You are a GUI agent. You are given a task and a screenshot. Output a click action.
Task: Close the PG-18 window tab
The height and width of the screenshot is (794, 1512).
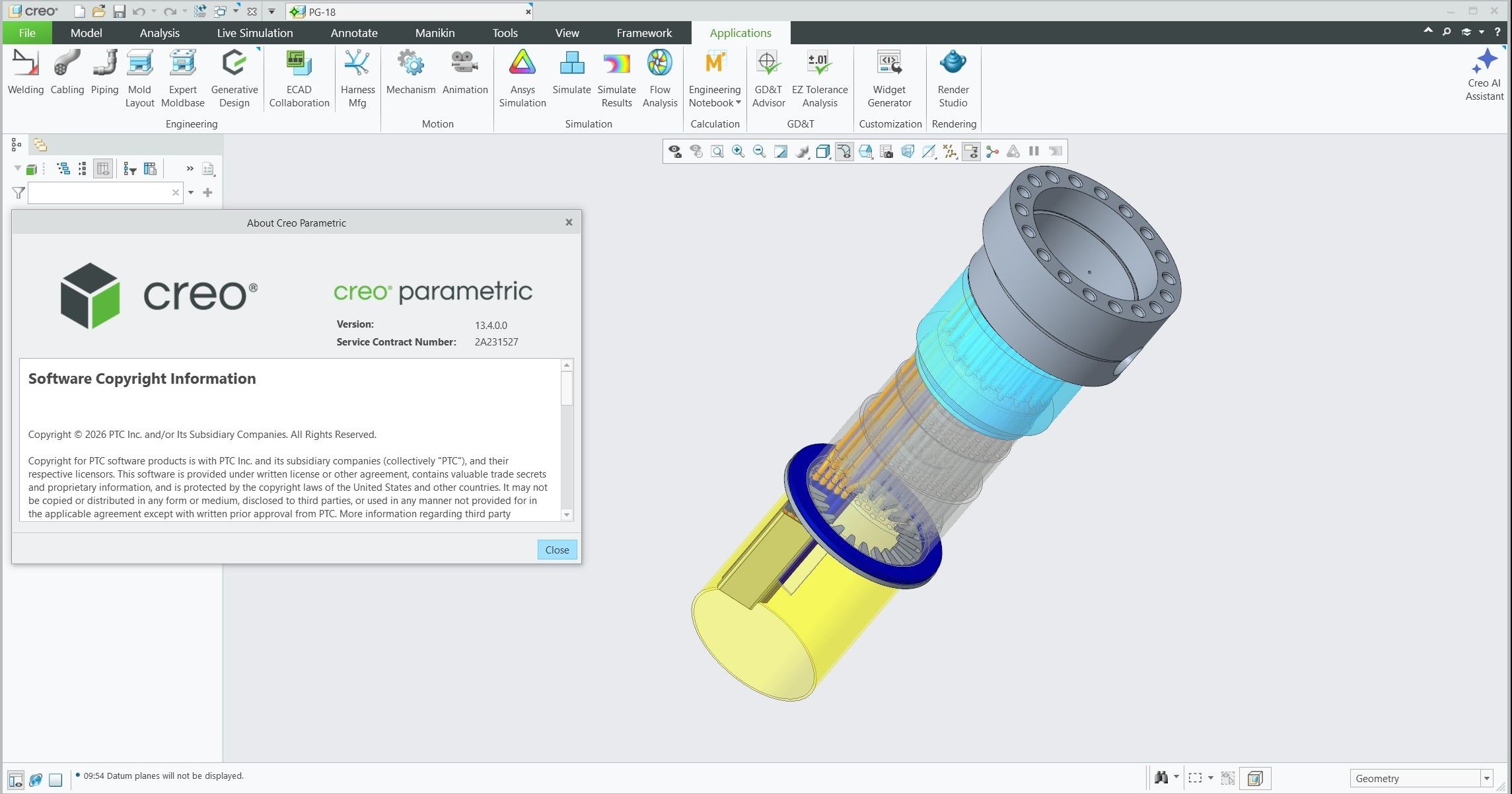point(528,11)
